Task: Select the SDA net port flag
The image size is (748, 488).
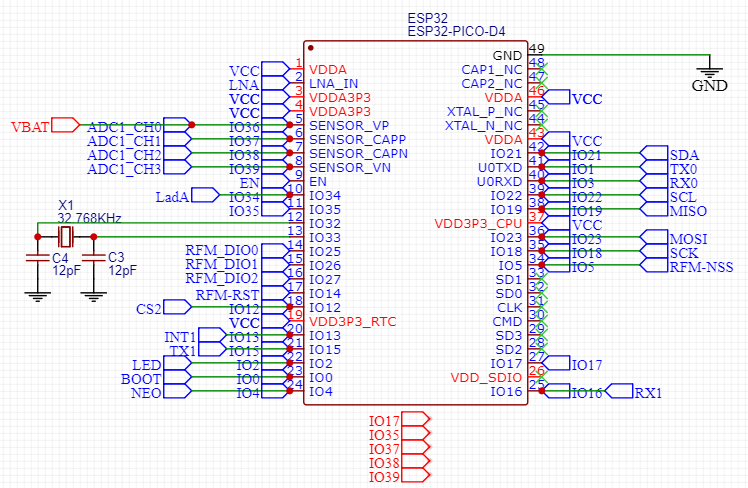Action: [x=654, y=153]
